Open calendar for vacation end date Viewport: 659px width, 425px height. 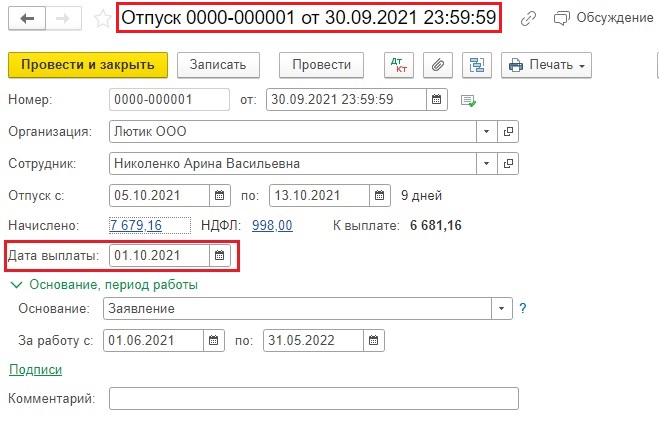click(380, 195)
